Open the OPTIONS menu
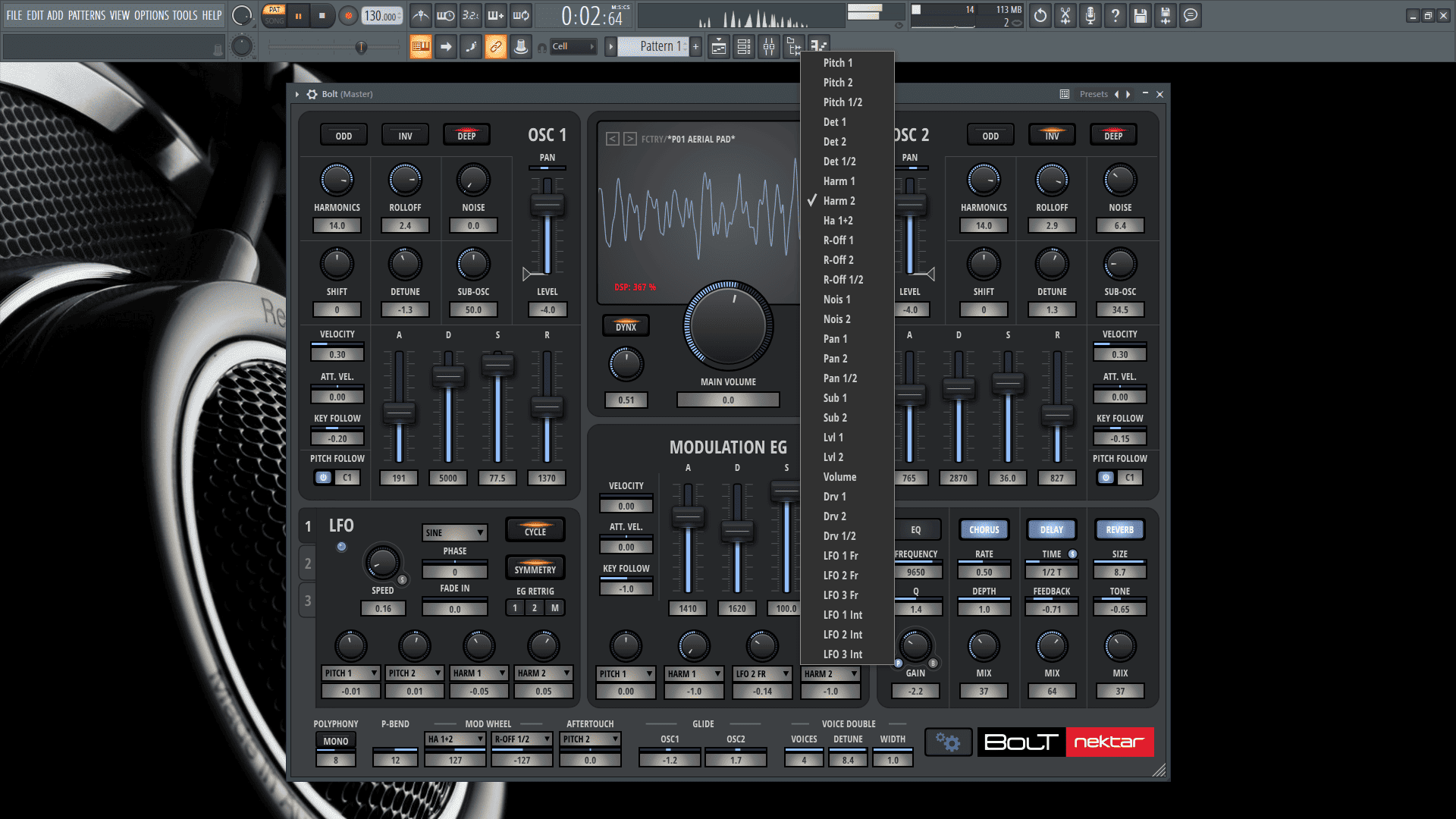Viewport: 1456px width, 819px height. click(152, 15)
